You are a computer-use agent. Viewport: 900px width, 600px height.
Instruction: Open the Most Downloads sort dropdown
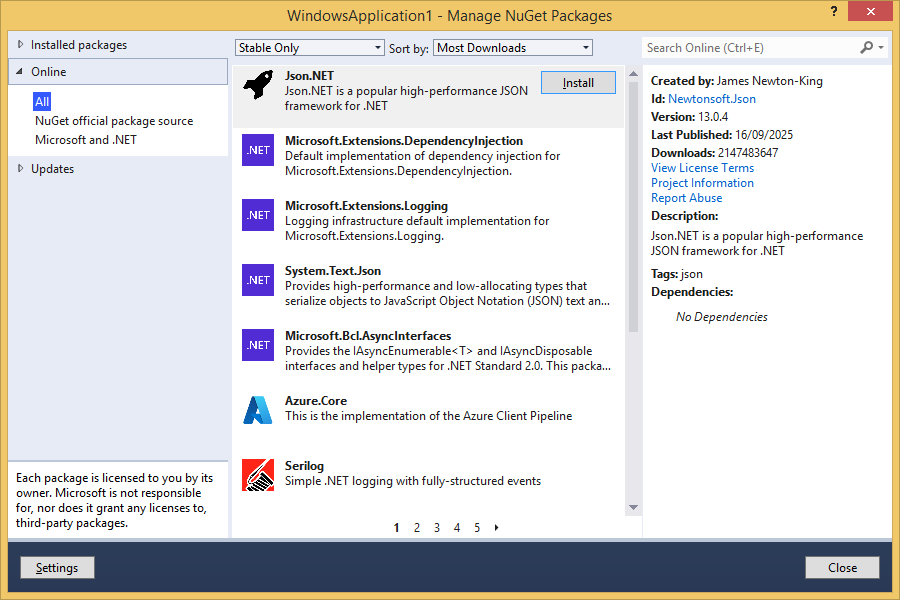[513, 48]
